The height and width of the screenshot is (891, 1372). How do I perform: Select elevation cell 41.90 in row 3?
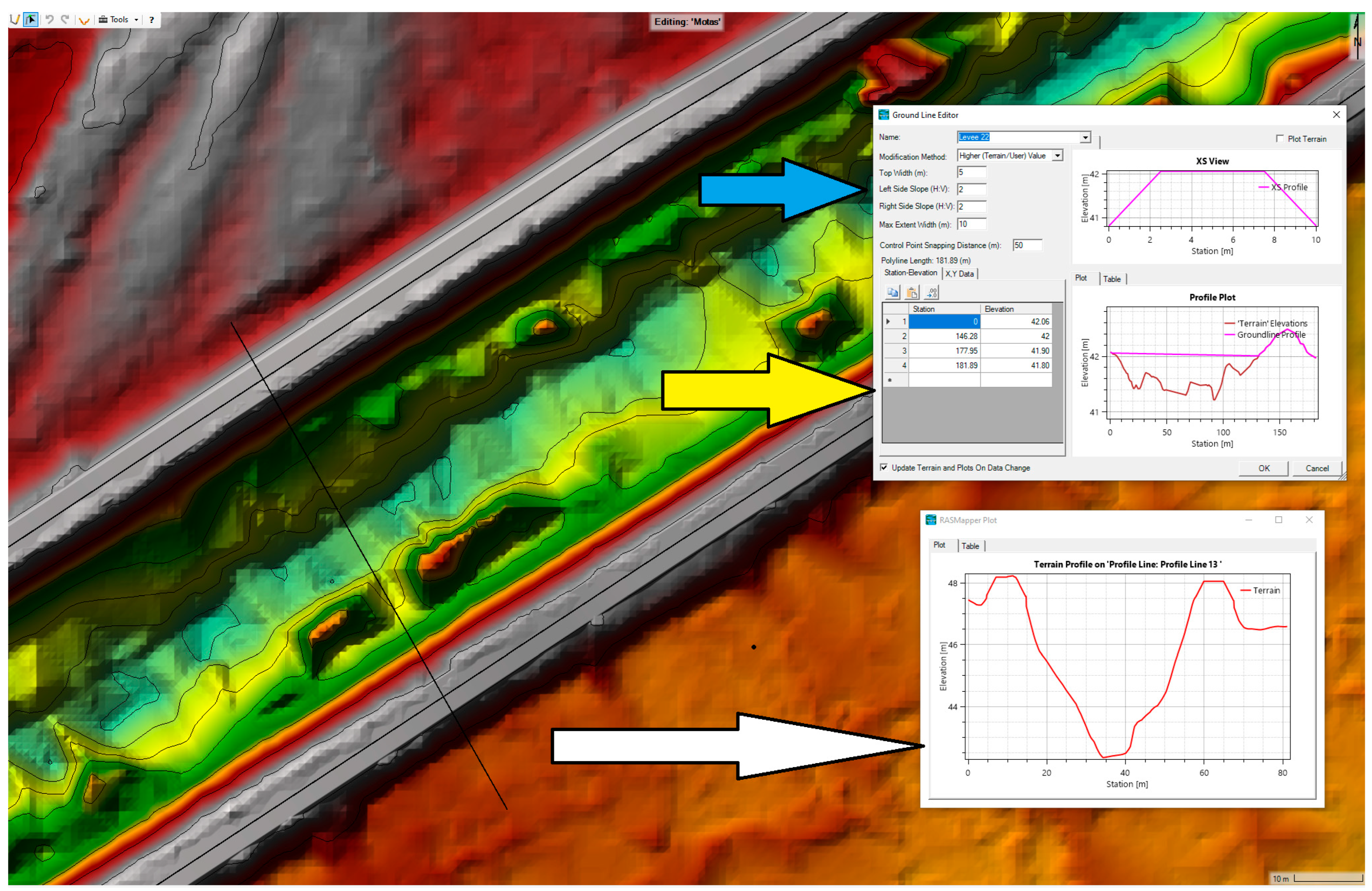click(1016, 351)
